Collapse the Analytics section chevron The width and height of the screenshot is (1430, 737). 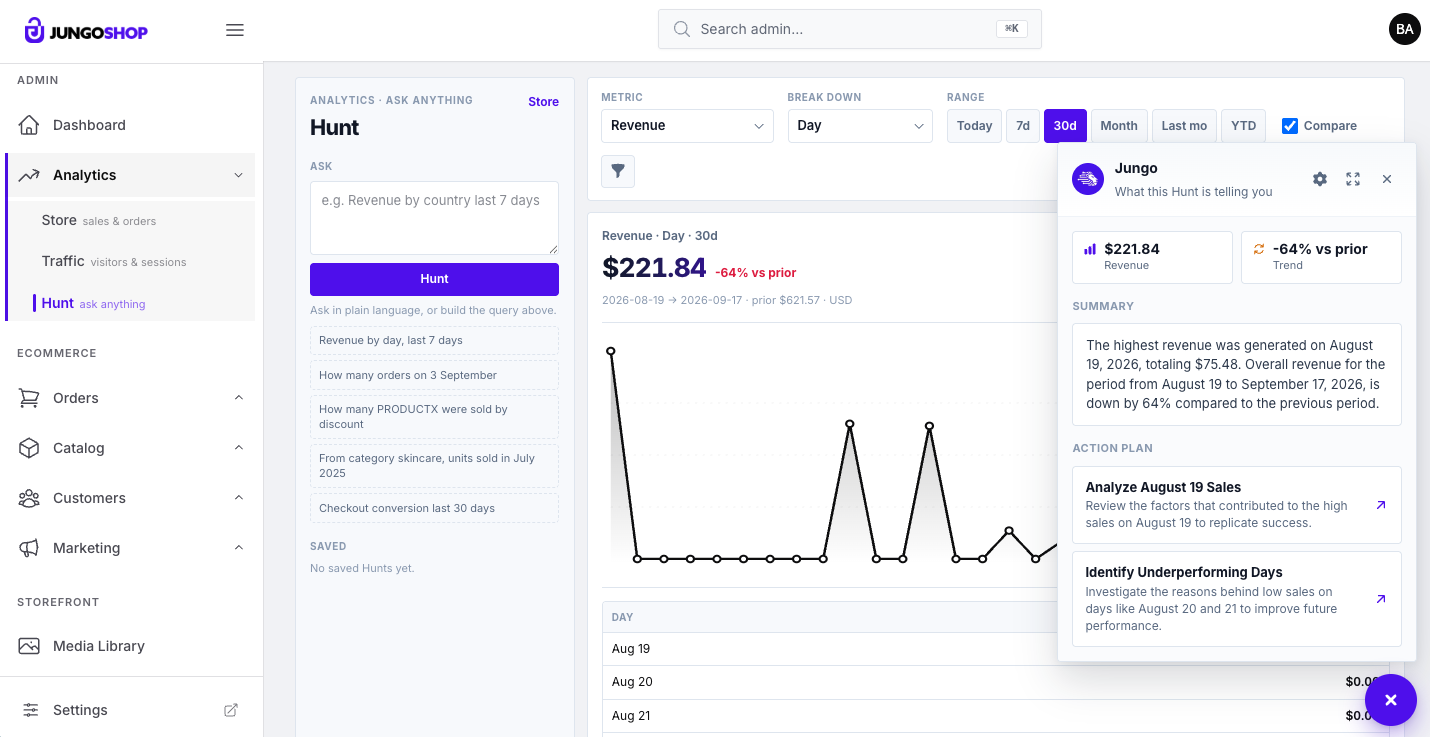[238, 175]
